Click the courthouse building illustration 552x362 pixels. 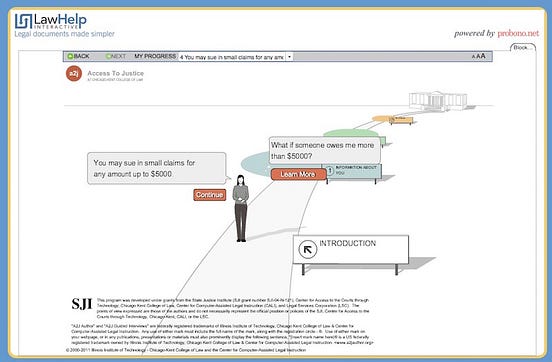coord(438,100)
